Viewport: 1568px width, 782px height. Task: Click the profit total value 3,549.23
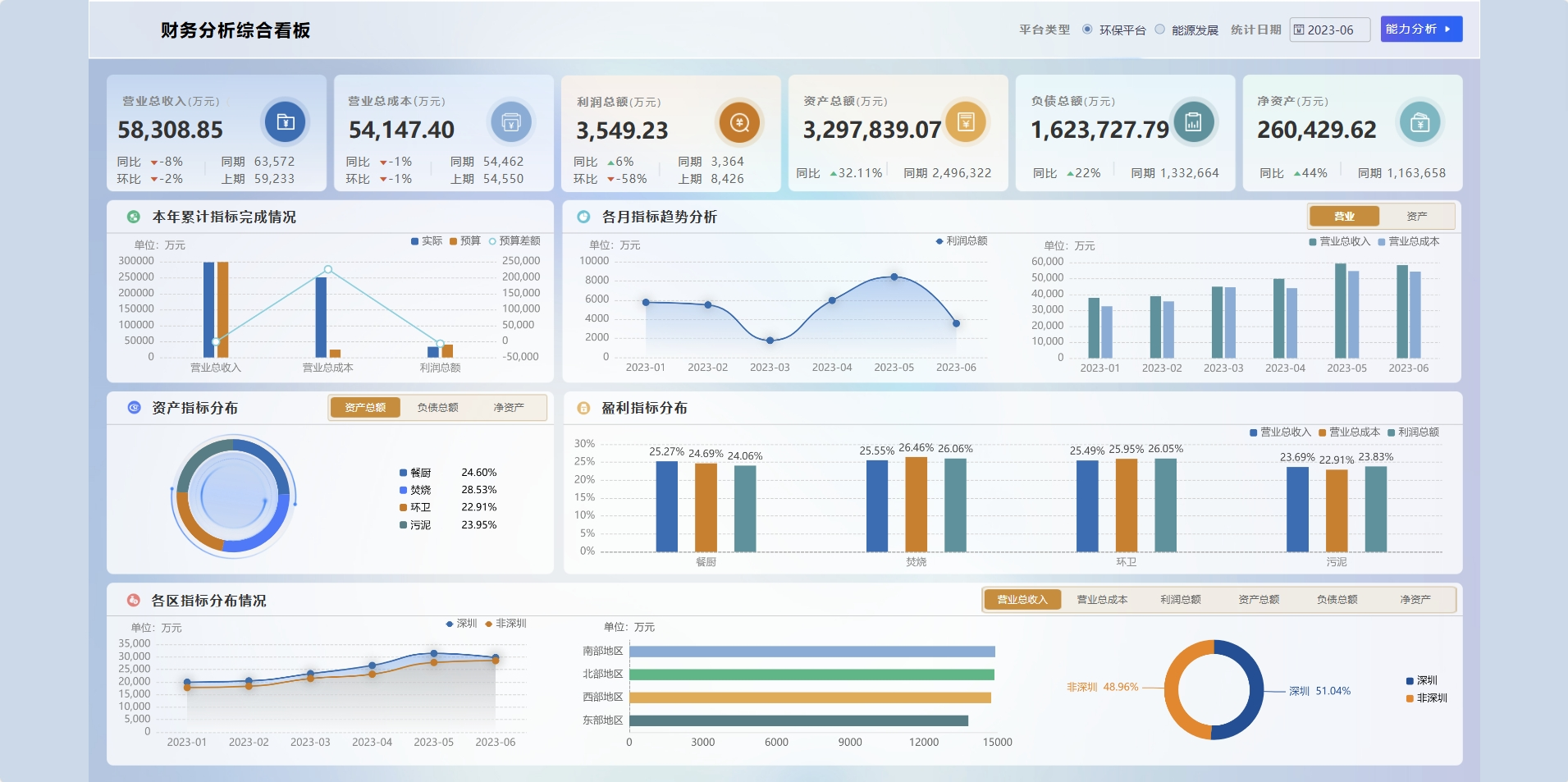(622, 130)
